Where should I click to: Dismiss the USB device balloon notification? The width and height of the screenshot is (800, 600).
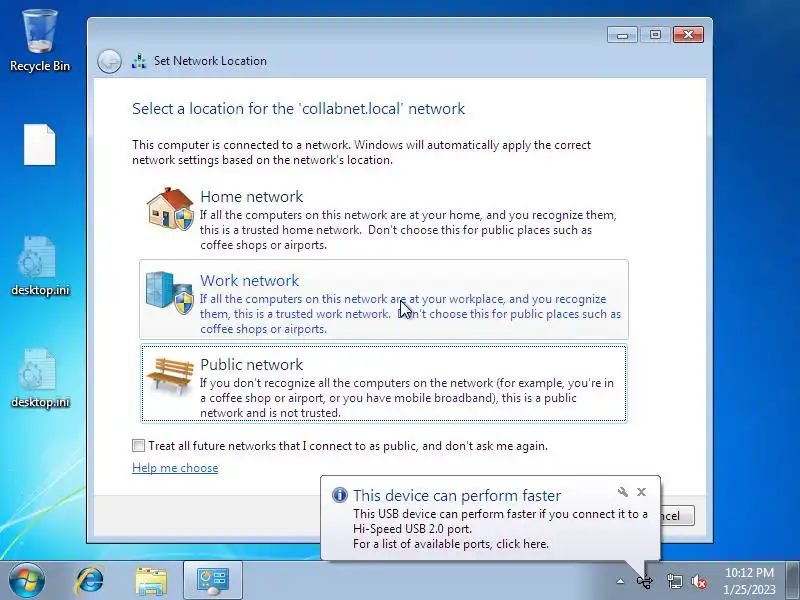tap(641, 492)
